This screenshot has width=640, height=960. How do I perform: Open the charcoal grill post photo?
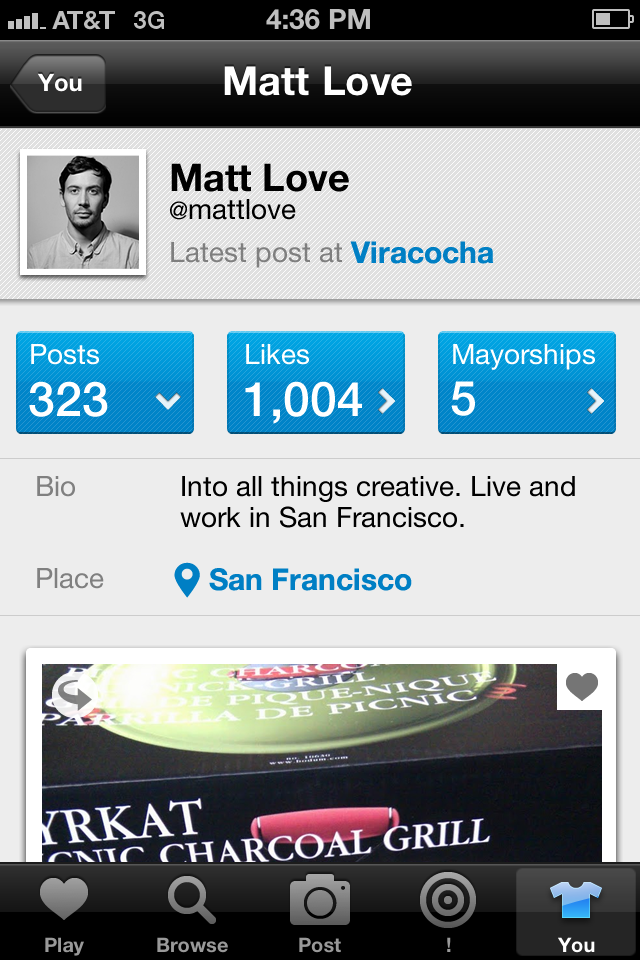coord(320,770)
